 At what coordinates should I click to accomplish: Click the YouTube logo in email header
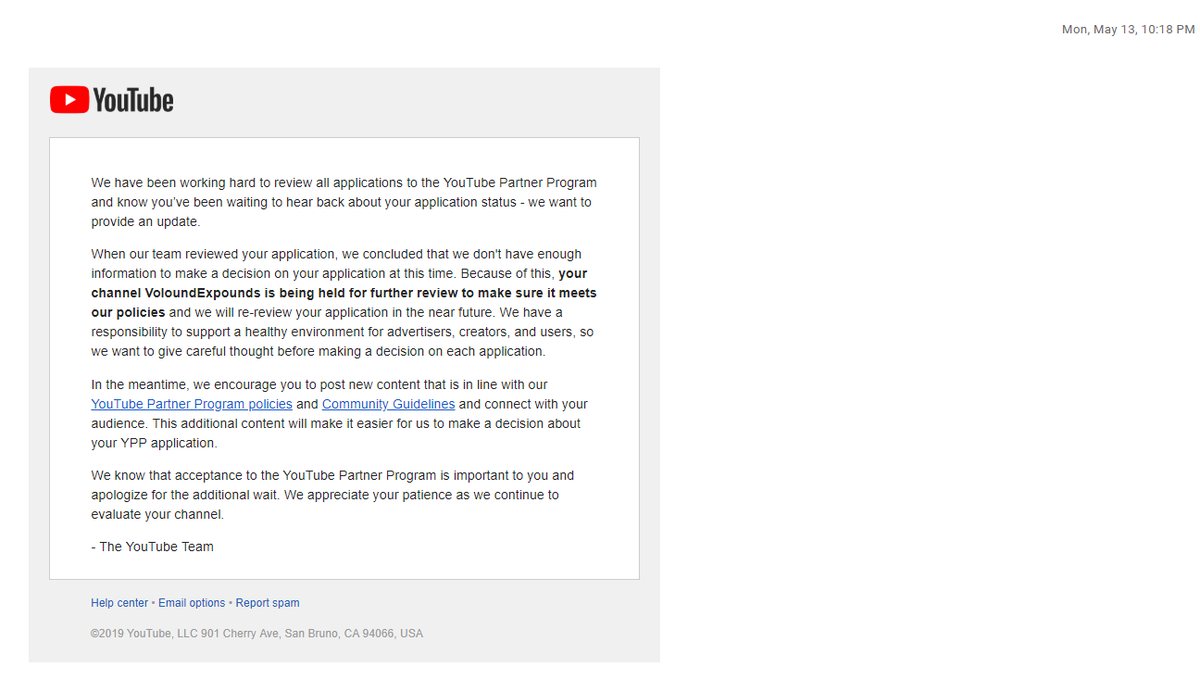[112, 100]
